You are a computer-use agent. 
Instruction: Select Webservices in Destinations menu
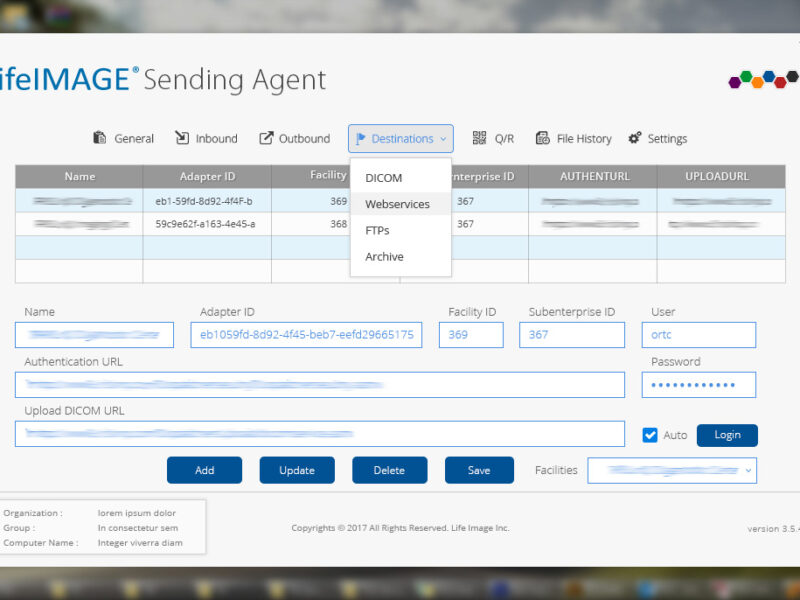(401, 204)
